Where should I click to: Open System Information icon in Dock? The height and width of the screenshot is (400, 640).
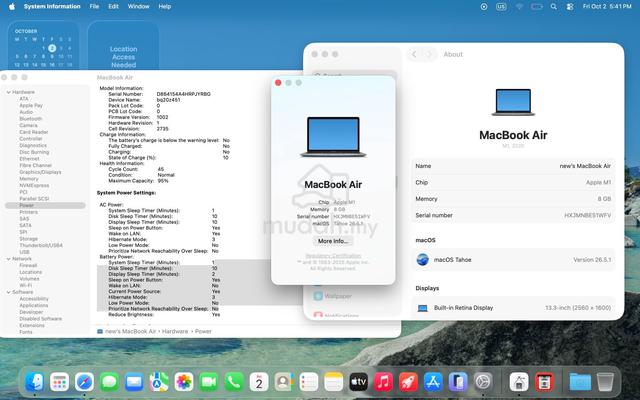519,382
